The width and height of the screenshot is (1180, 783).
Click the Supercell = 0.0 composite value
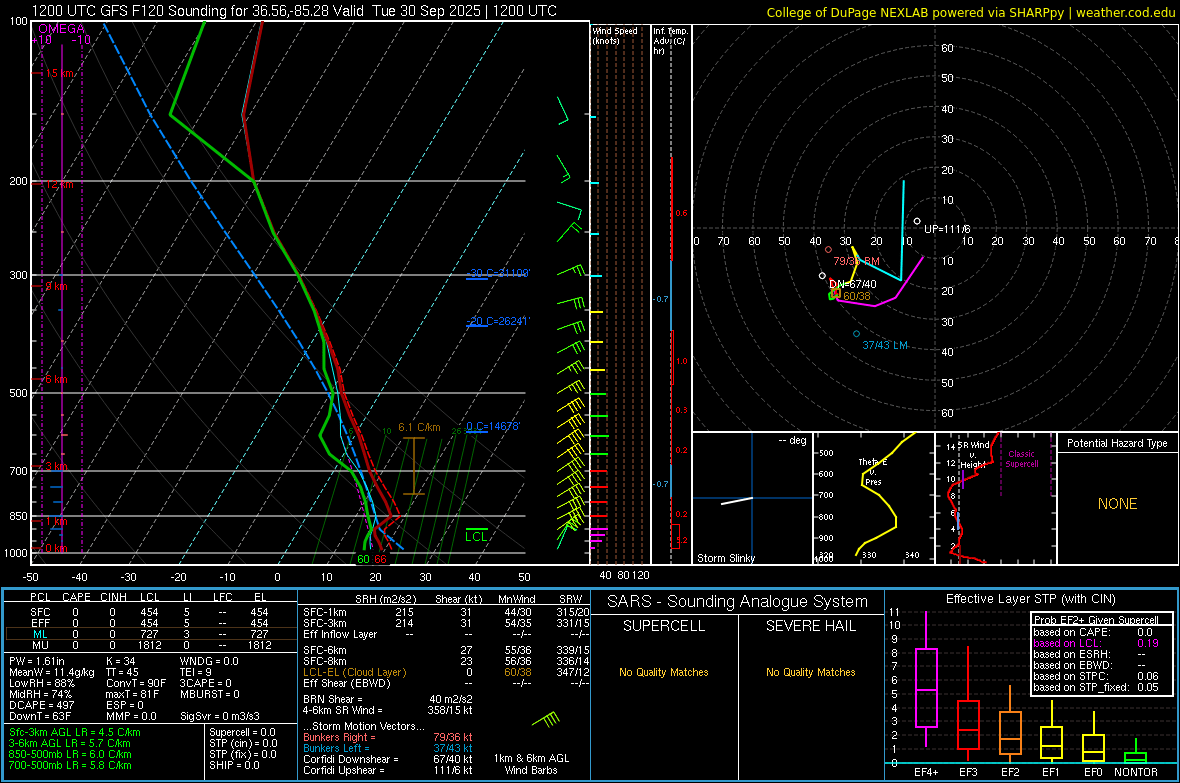[242, 732]
